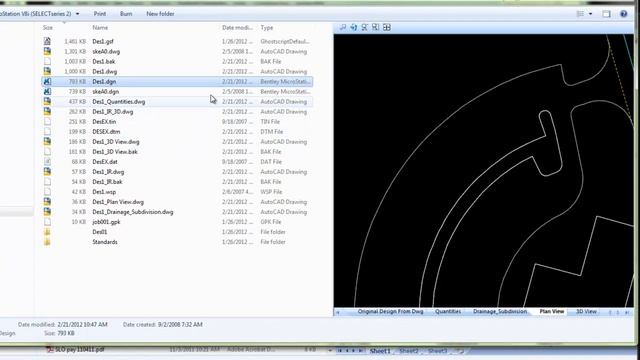The image size is (640, 360).
Task: Sort by the Size column header
Action: tap(48, 28)
